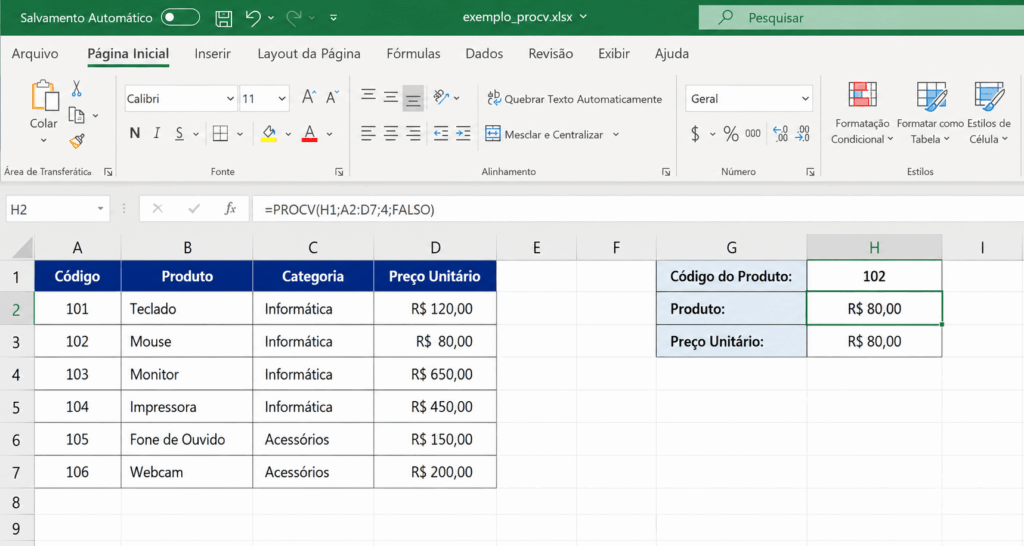
Task: Click the Copy icon
Action: point(77,116)
